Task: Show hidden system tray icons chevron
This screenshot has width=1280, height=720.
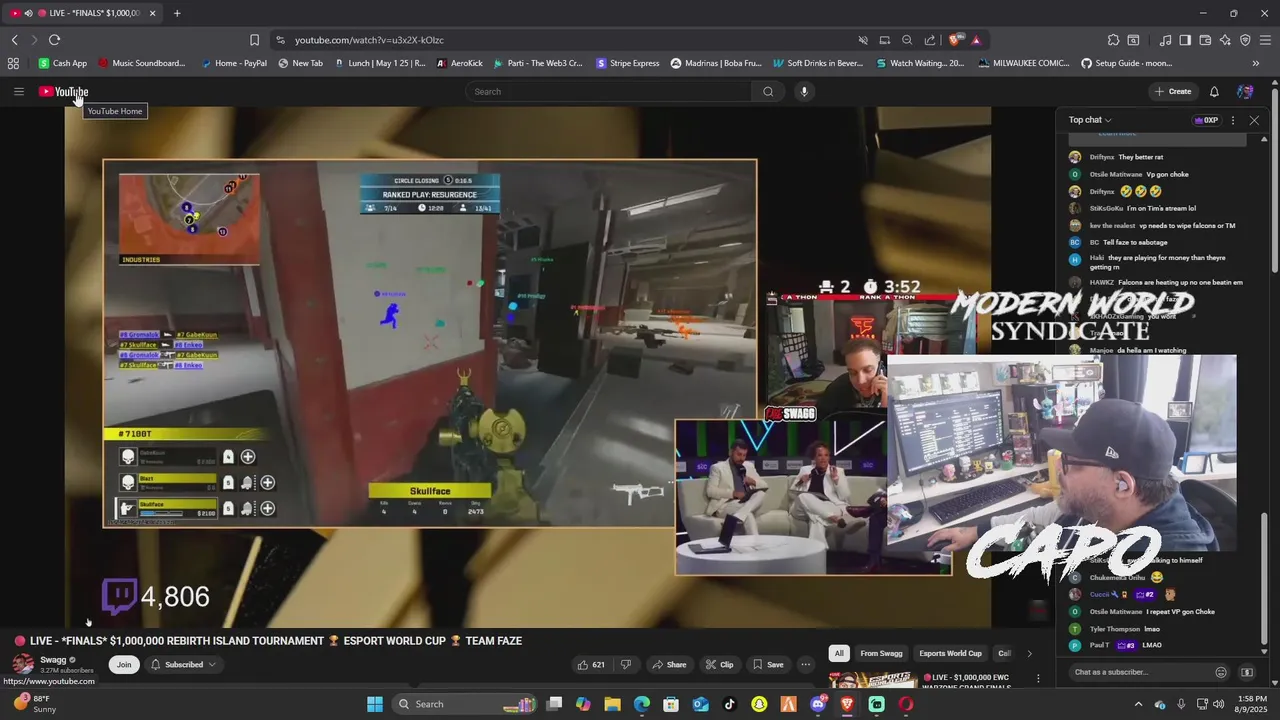Action: (1138, 704)
